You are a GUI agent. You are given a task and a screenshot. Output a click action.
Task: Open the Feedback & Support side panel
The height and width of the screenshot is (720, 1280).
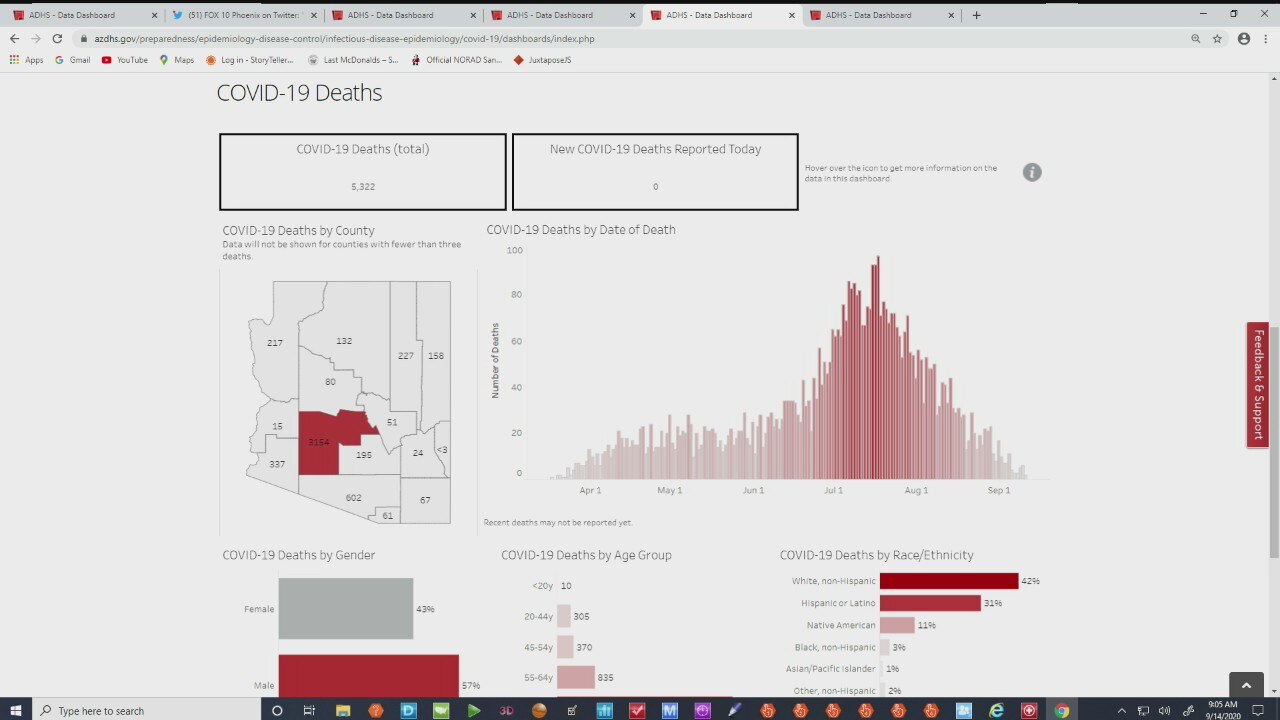click(1258, 384)
